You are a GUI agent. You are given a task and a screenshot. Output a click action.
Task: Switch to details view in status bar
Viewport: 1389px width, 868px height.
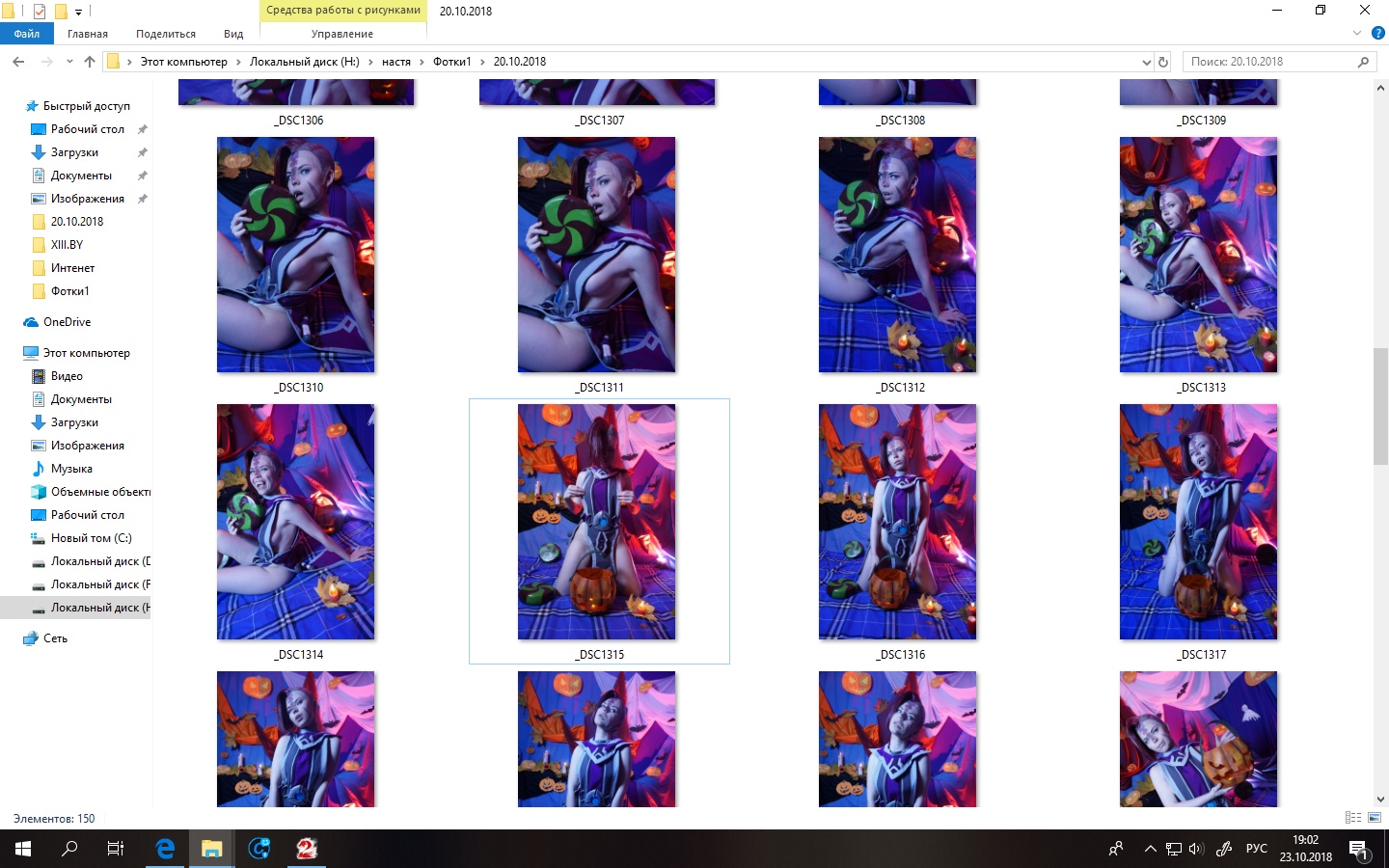tap(1353, 818)
